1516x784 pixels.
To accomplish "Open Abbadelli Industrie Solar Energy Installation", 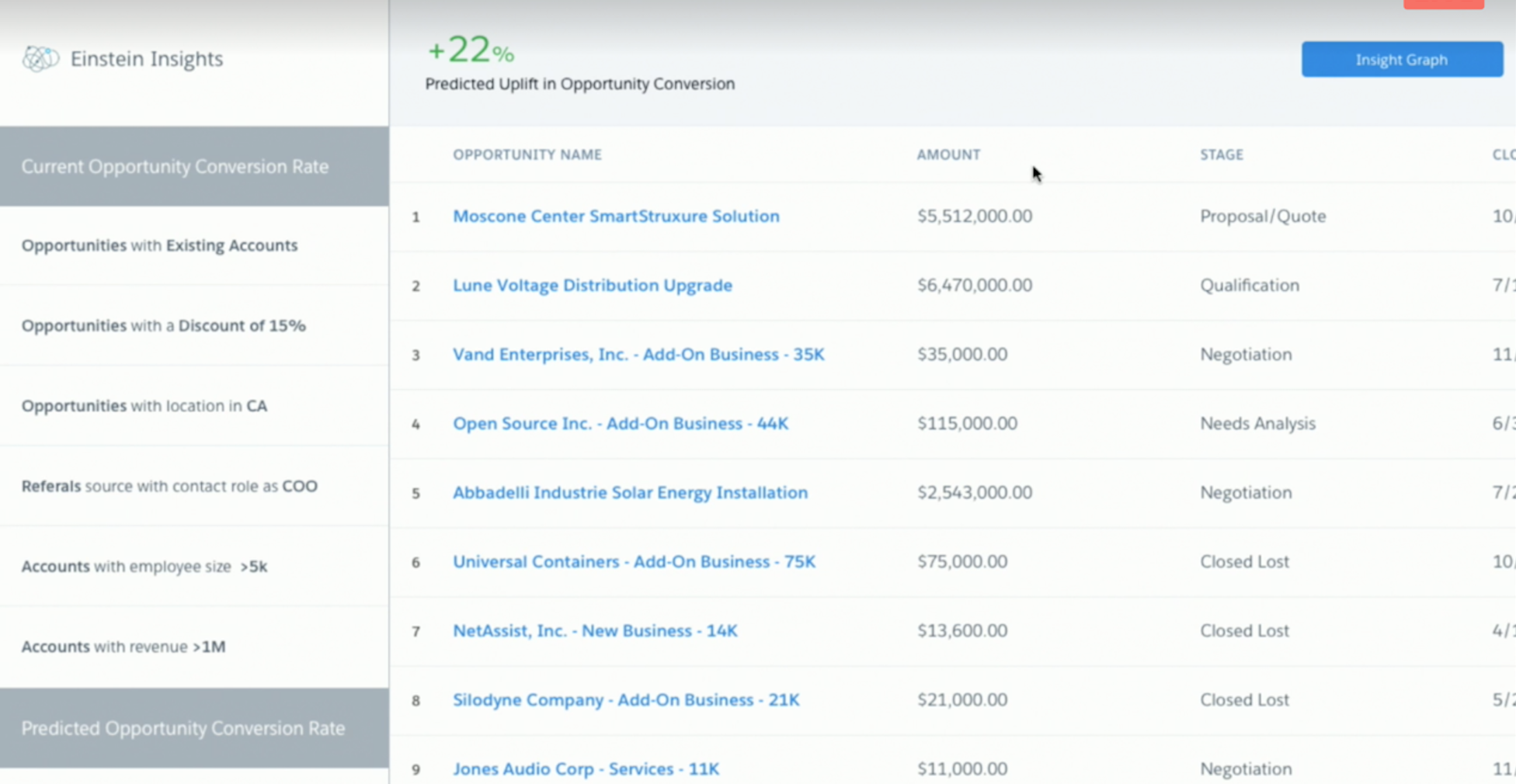I will pos(630,492).
